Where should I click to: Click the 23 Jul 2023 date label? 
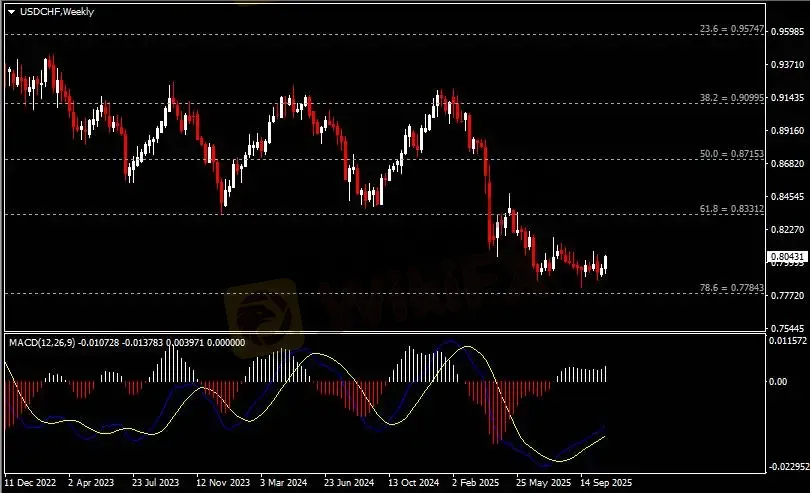pyautogui.click(x=155, y=483)
